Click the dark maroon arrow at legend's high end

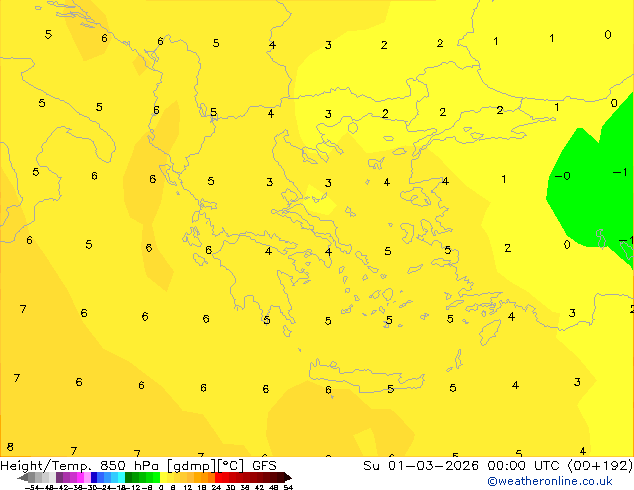pos(288,478)
